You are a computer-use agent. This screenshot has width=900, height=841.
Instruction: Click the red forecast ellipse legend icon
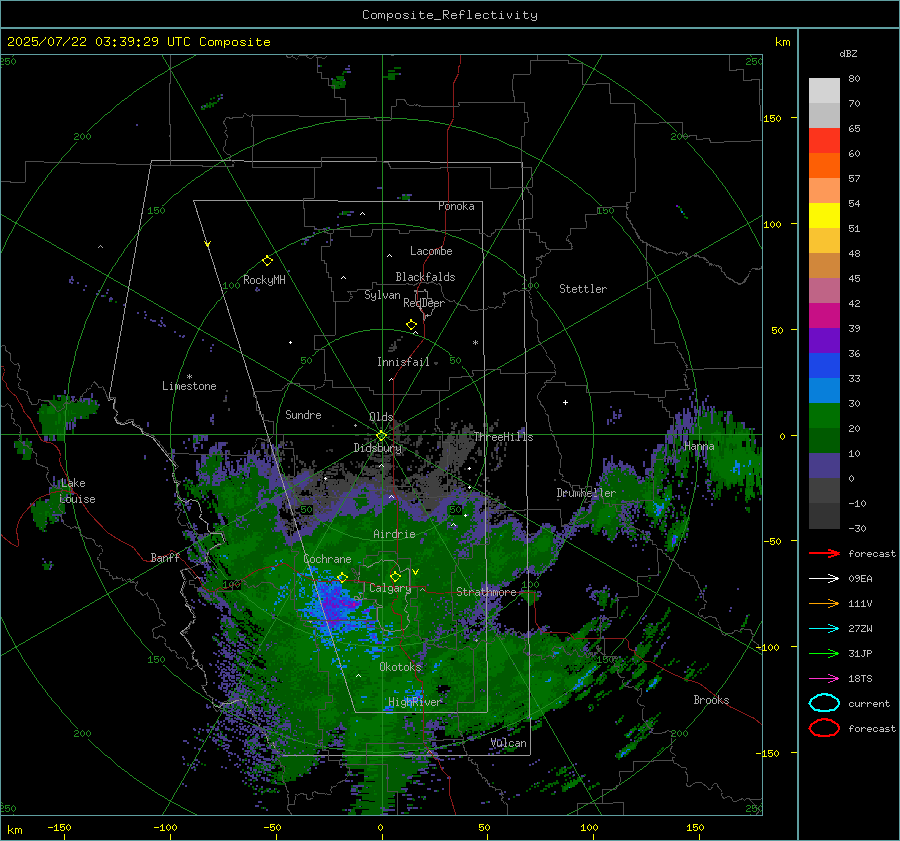[824, 728]
